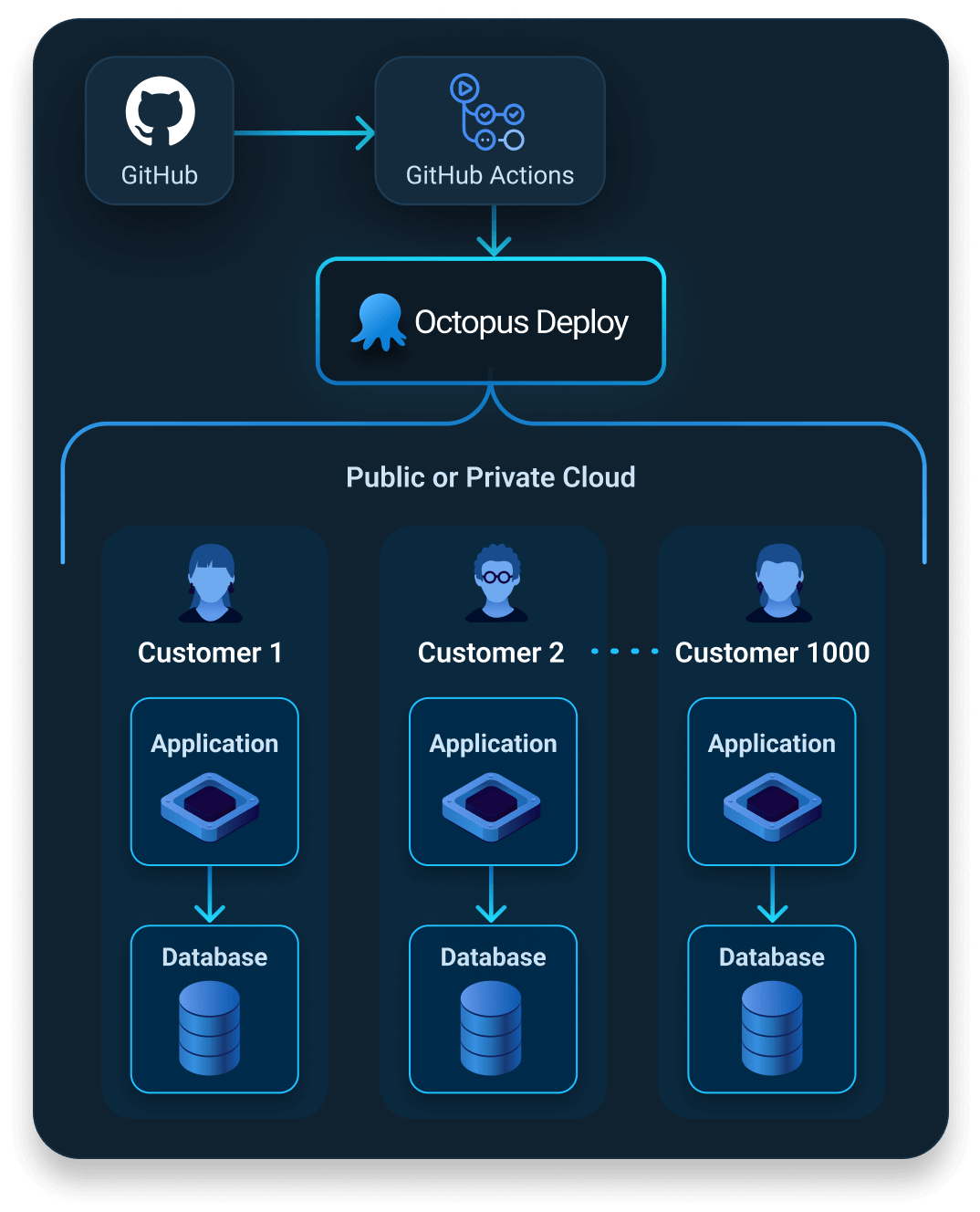Viewport: 980px width, 1212px height.
Task: Click Database label under Customer 1
Action: coord(214,956)
